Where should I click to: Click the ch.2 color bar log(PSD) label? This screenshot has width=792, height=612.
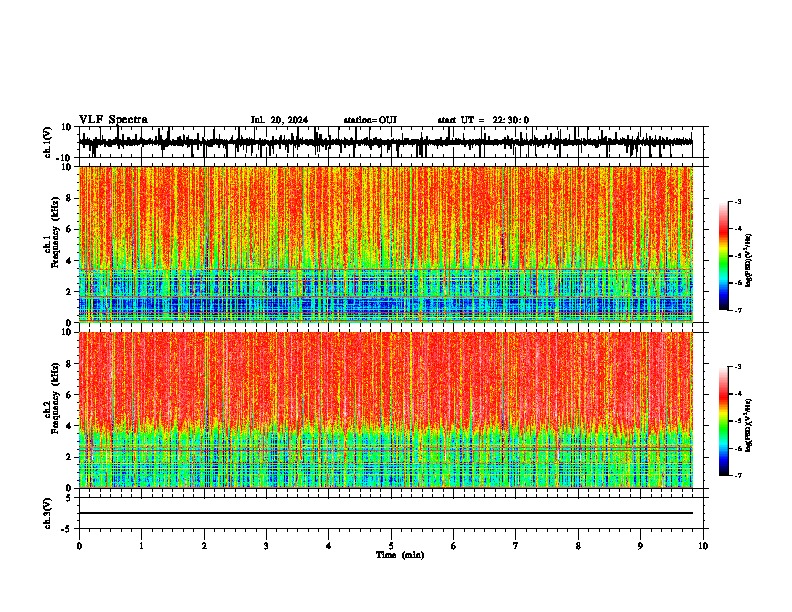pyautogui.click(x=749, y=426)
